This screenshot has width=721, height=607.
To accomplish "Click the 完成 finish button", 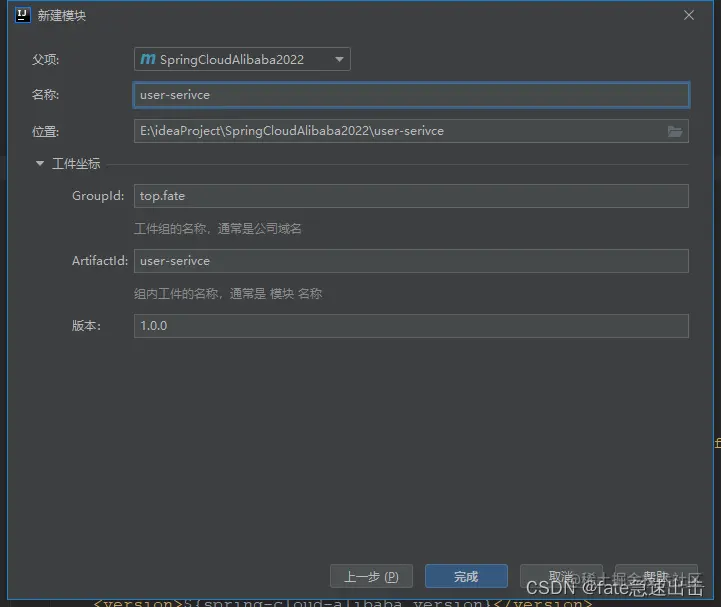I will 466,576.
